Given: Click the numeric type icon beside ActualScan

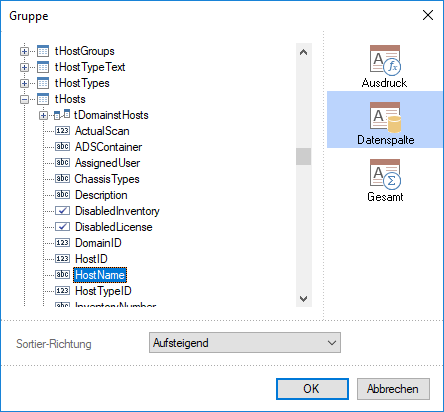Looking at the screenshot, I should pos(62,131).
